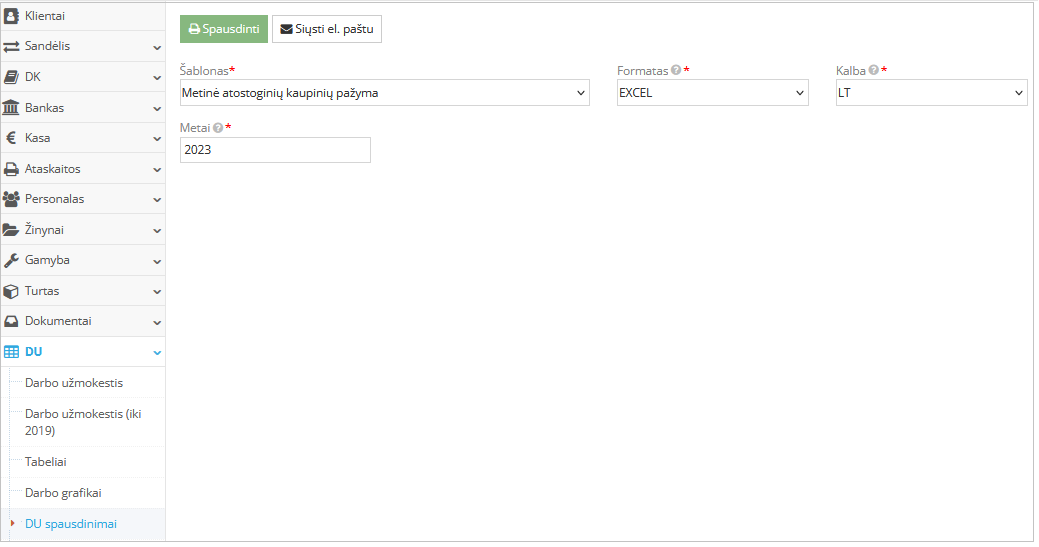
Task: Open Tabeliai submenu item
Action: 46,462
